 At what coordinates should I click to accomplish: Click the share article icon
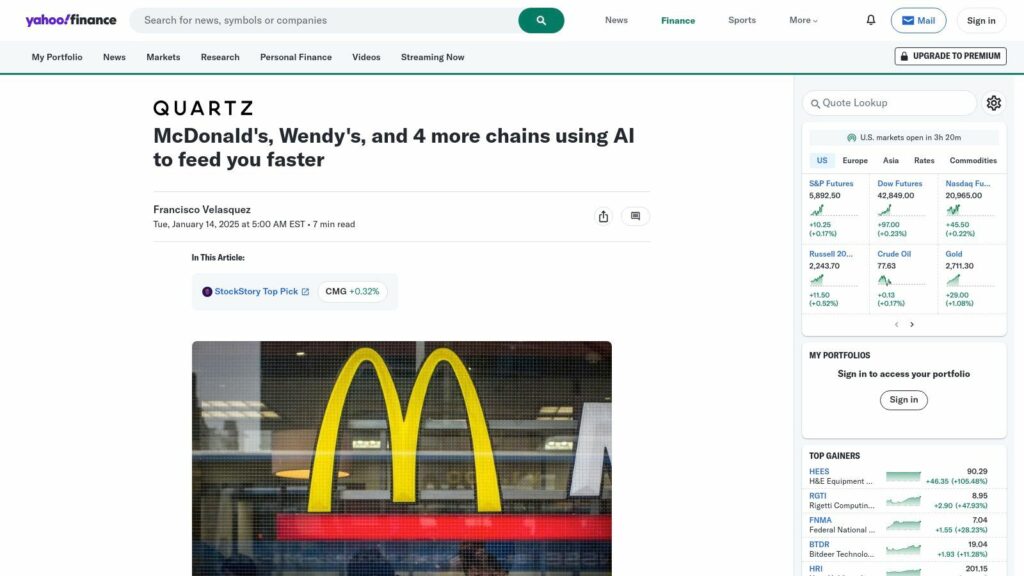point(603,216)
